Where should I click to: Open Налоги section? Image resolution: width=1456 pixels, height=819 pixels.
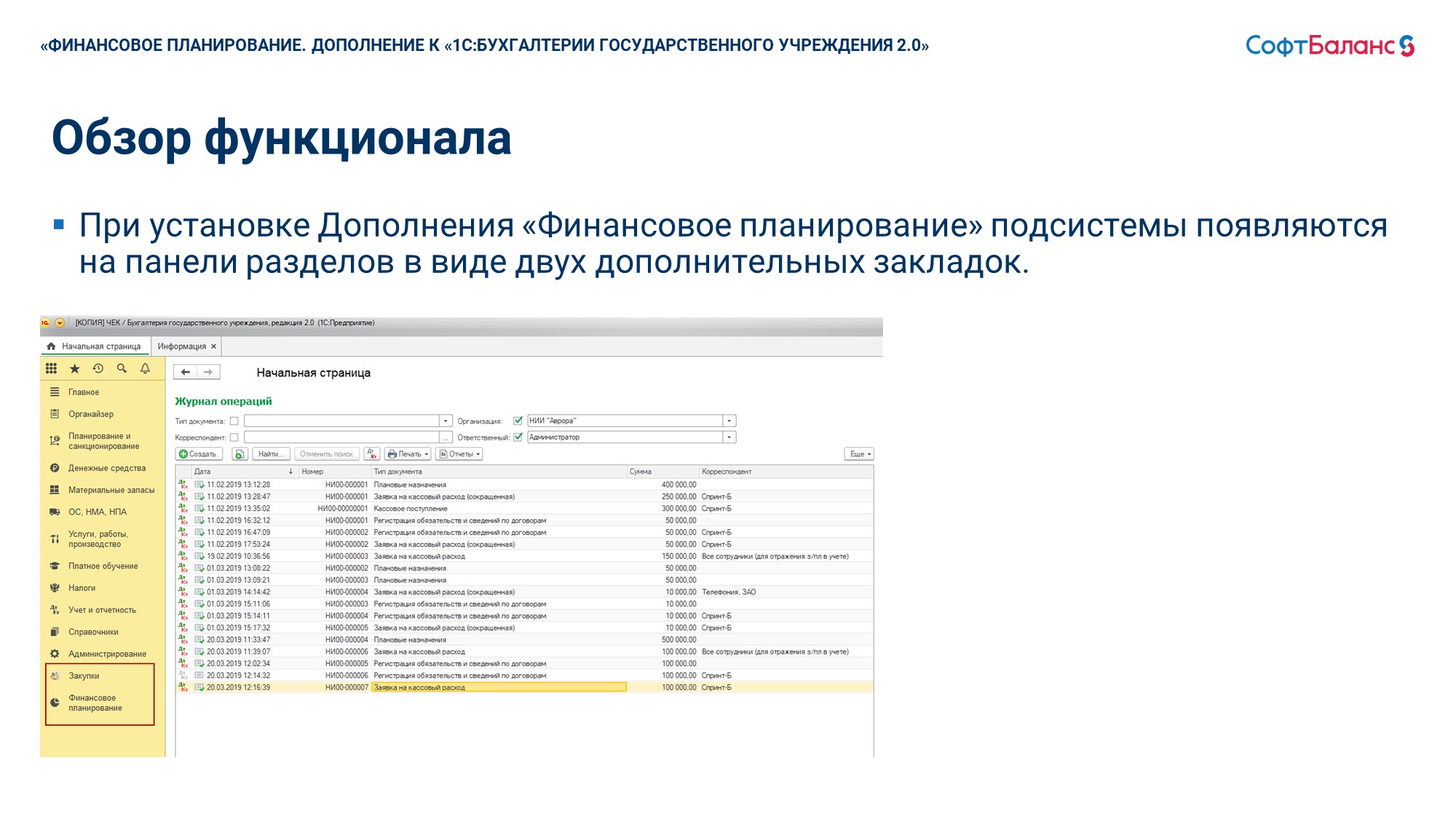(x=82, y=587)
